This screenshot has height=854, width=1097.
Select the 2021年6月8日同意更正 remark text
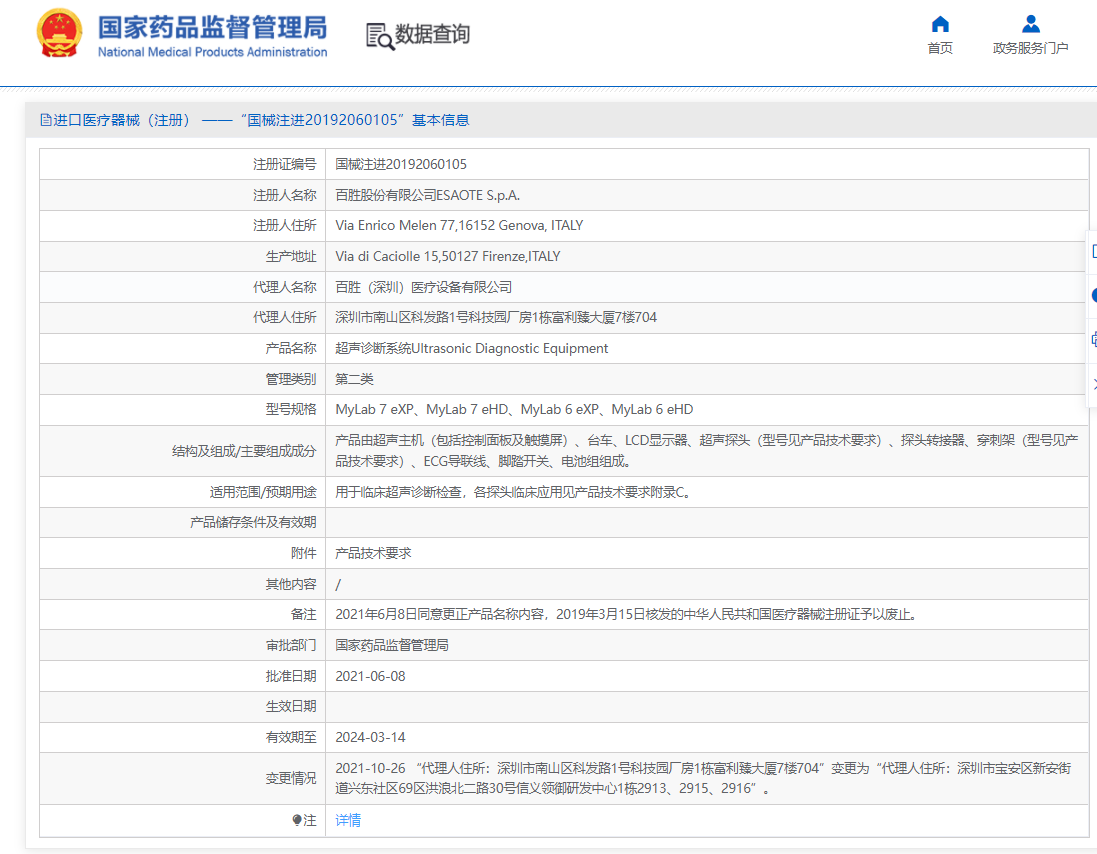[x=627, y=614]
